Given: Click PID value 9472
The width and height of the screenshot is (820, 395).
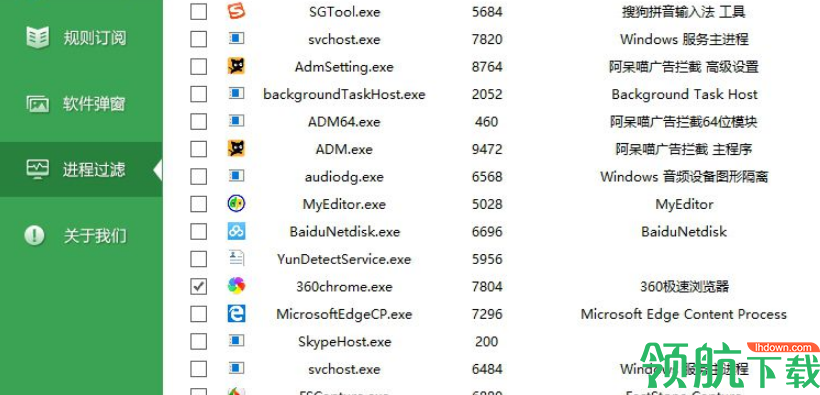Looking at the screenshot, I should tap(487, 149).
